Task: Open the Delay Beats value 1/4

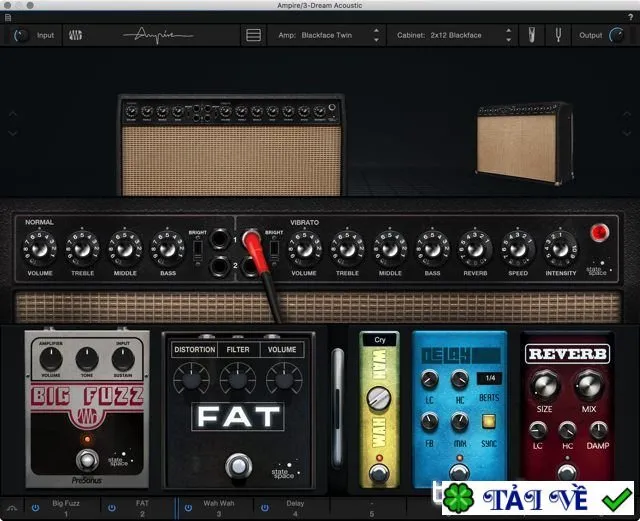Action: coord(490,378)
